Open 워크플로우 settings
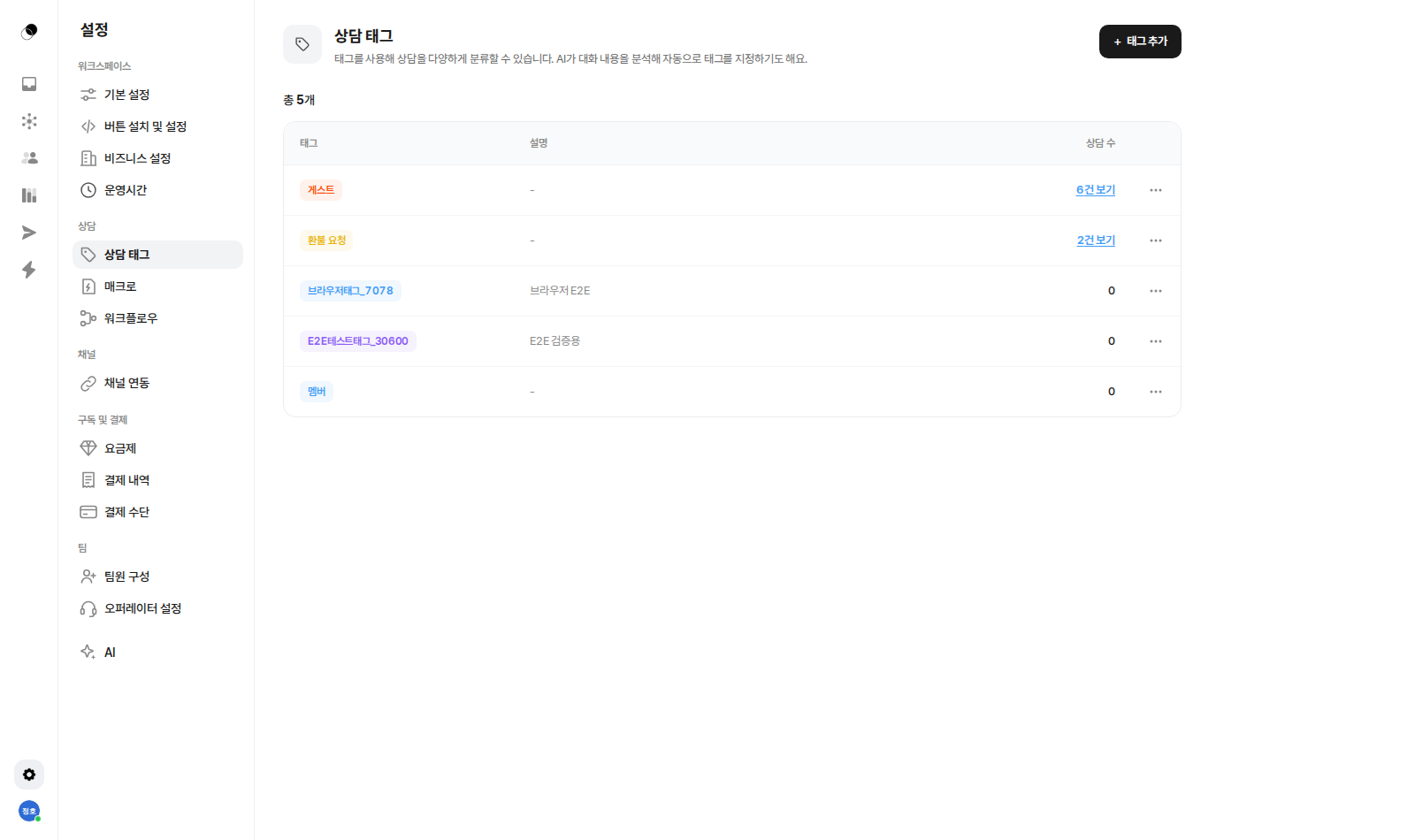The image size is (1415, 840). point(157,318)
